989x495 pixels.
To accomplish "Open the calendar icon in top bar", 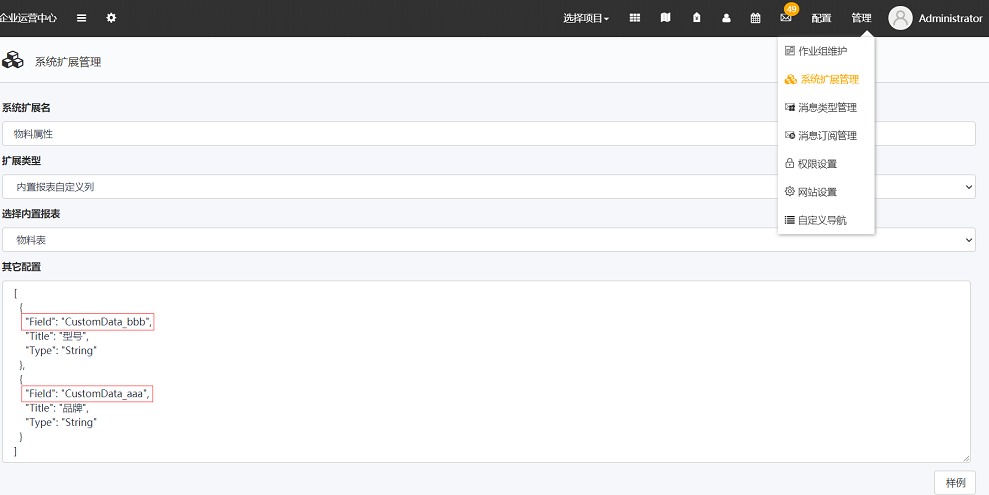I will (x=756, y=18).
